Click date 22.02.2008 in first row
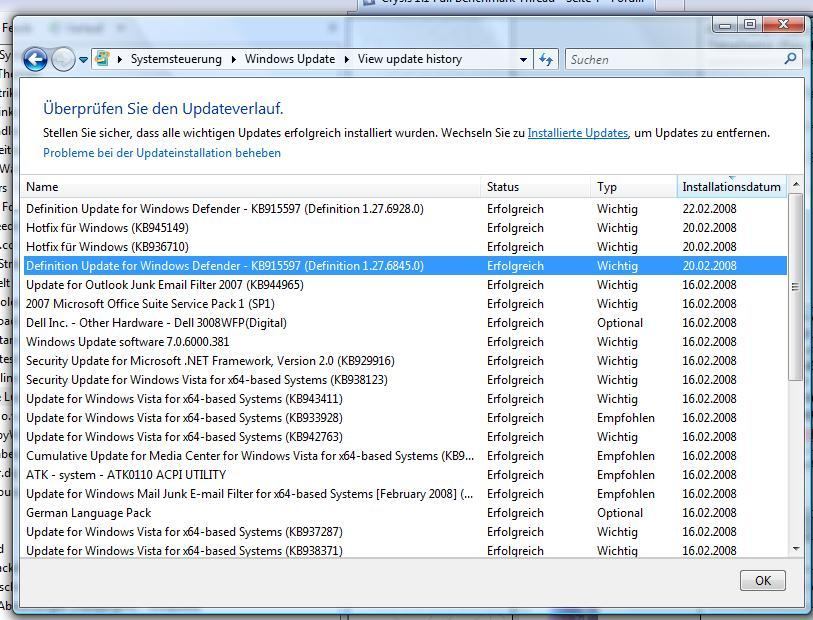The height and width of the screenshot is (620, 813). coord(709,209)
